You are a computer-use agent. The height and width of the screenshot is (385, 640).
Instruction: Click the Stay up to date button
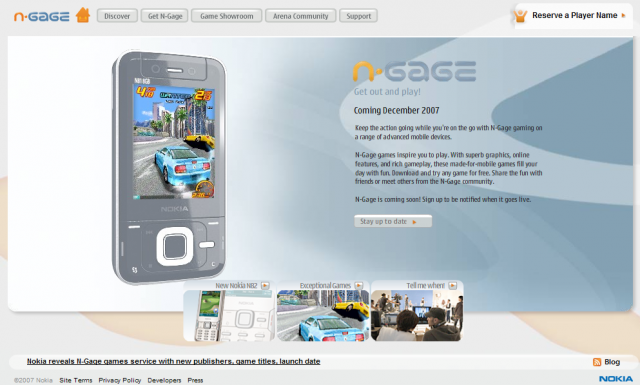click(393, 221)
